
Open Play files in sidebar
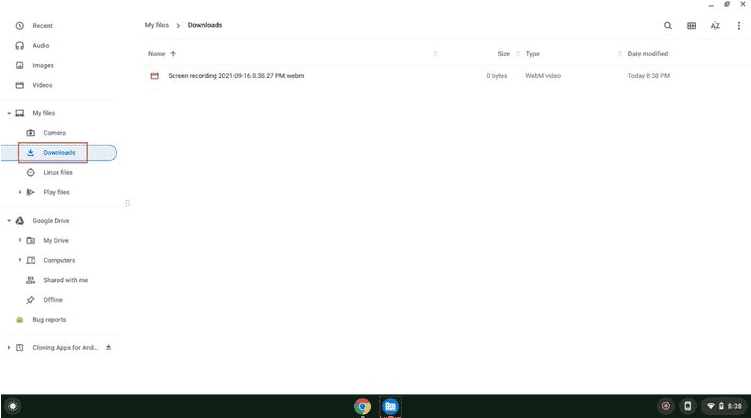point(57,192)
